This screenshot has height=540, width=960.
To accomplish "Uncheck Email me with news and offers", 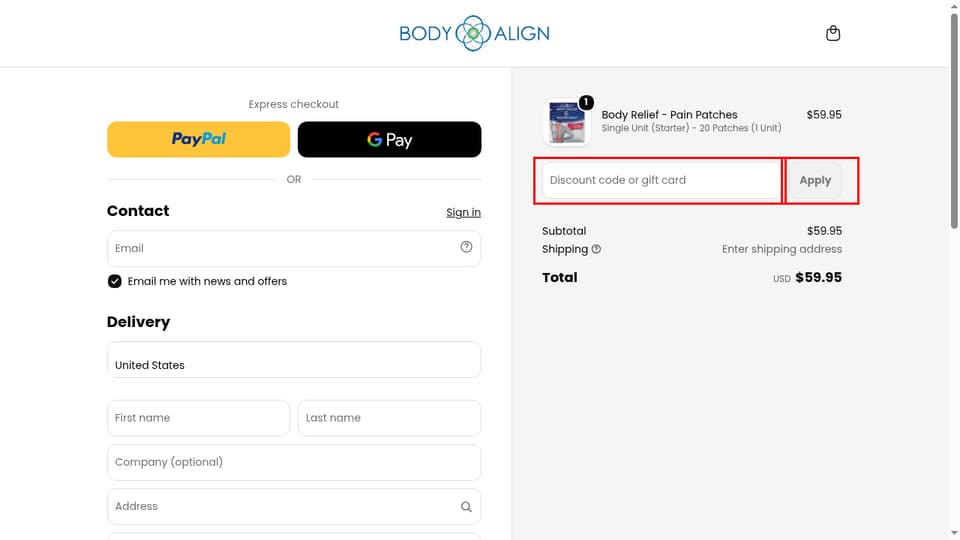I will pos(114,281).
